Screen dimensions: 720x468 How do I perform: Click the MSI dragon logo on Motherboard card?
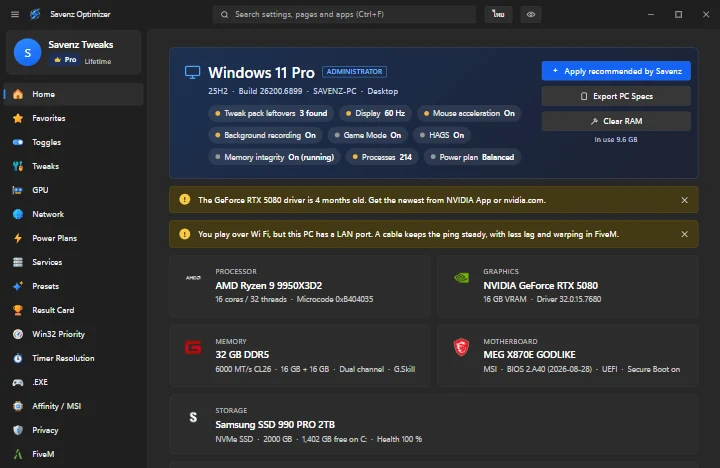pyautogui.click(x=461, y=347)
